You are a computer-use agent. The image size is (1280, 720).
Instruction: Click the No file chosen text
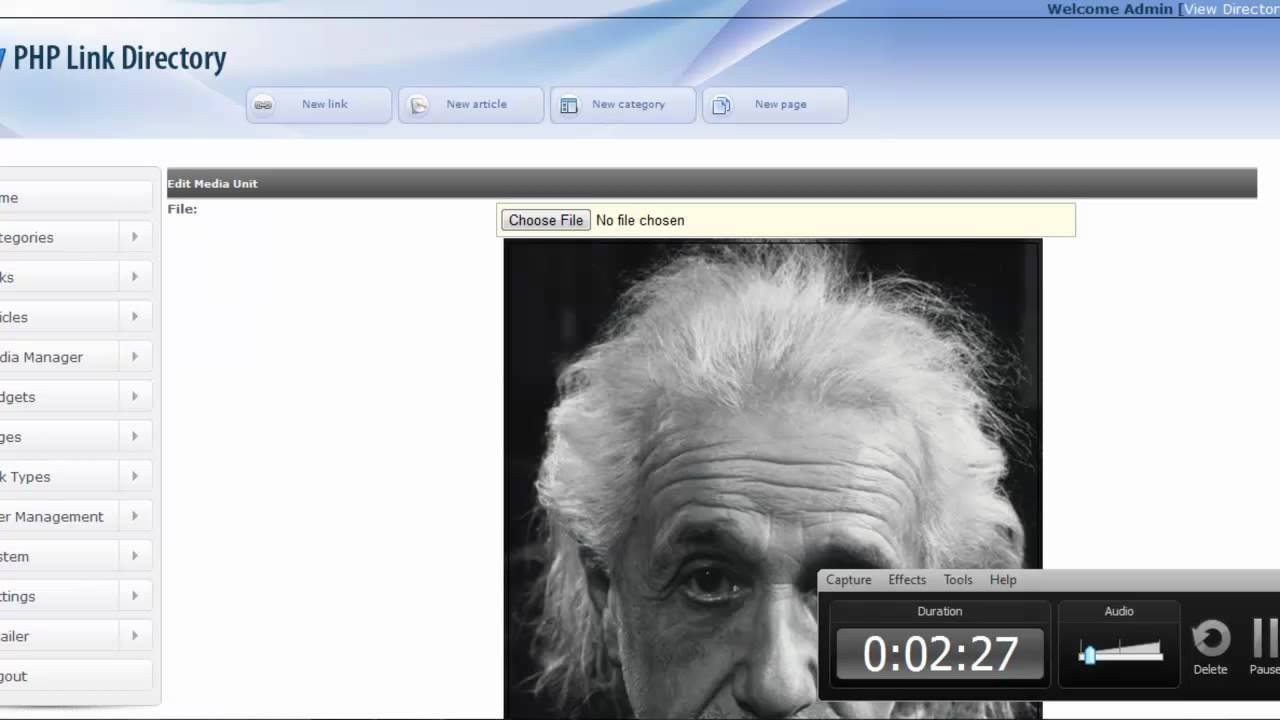pyautogui.click(x=640, y=220)
